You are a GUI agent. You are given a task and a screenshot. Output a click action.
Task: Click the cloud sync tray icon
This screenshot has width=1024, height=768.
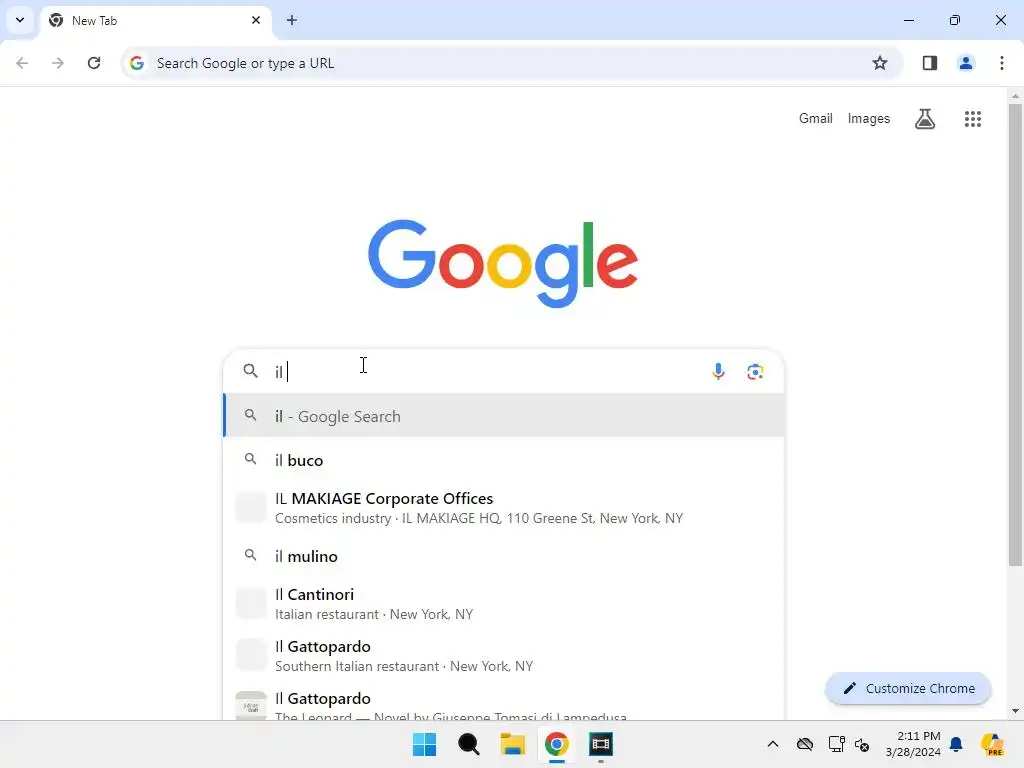point(805,744)
